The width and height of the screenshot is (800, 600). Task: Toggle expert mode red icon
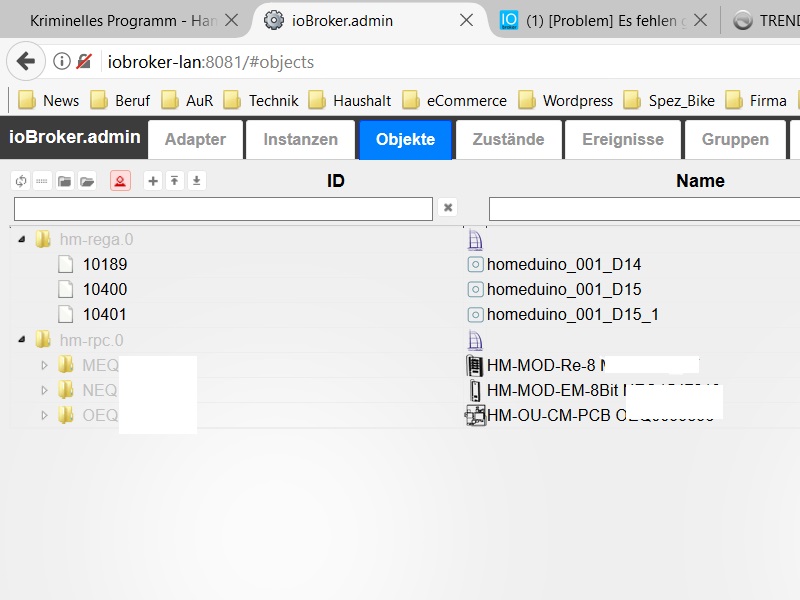point(120,181)
